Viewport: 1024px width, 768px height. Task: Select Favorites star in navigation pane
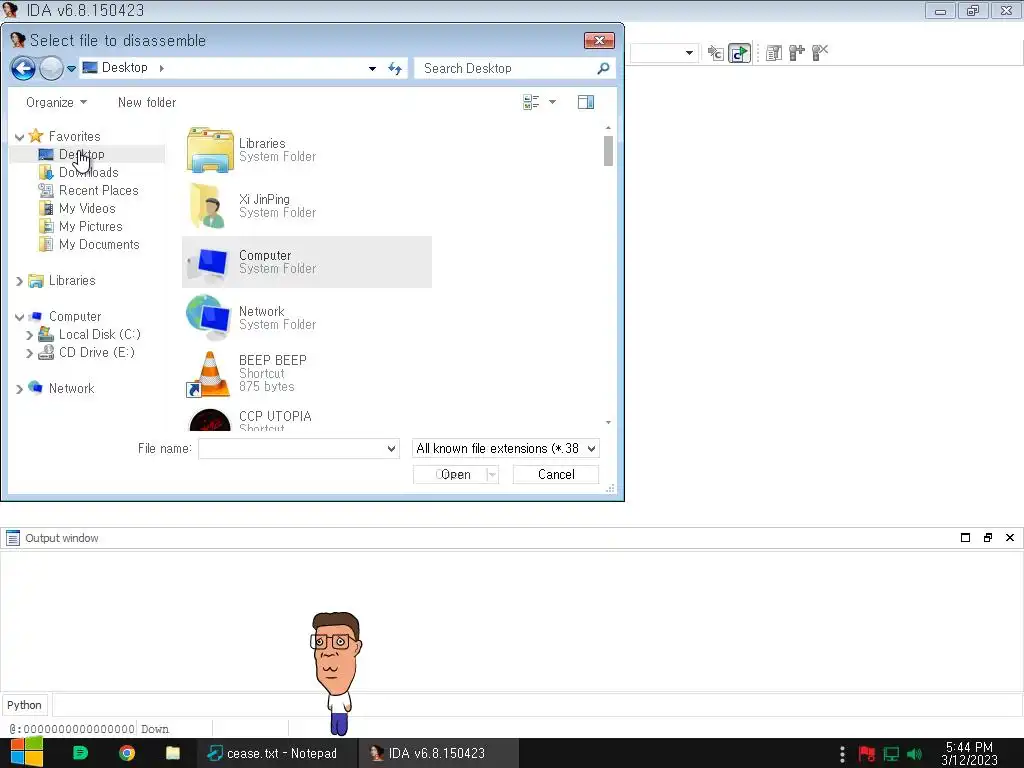(36, 136)
